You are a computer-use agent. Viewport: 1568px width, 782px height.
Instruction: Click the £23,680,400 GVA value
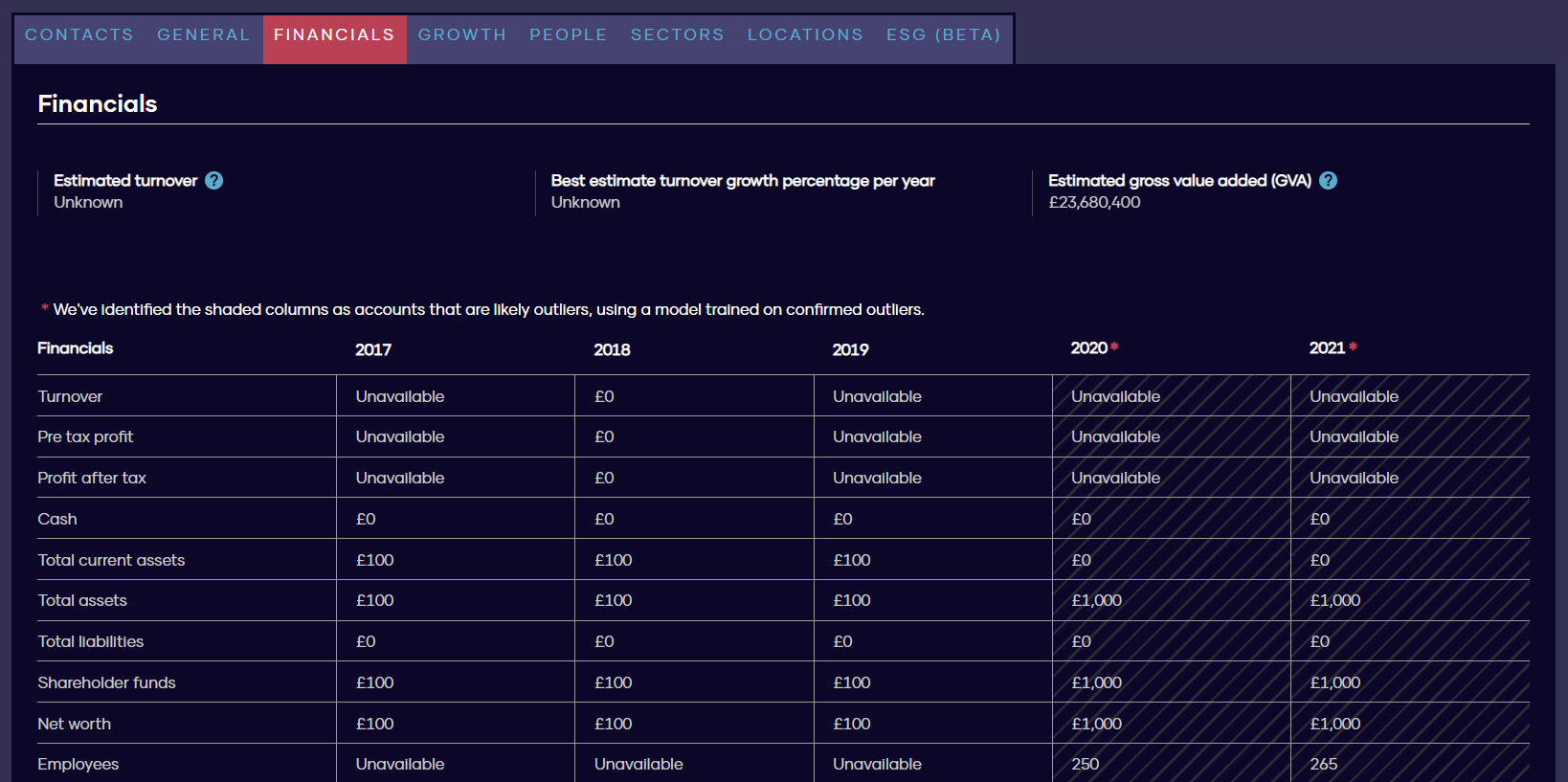point(1094,203)
